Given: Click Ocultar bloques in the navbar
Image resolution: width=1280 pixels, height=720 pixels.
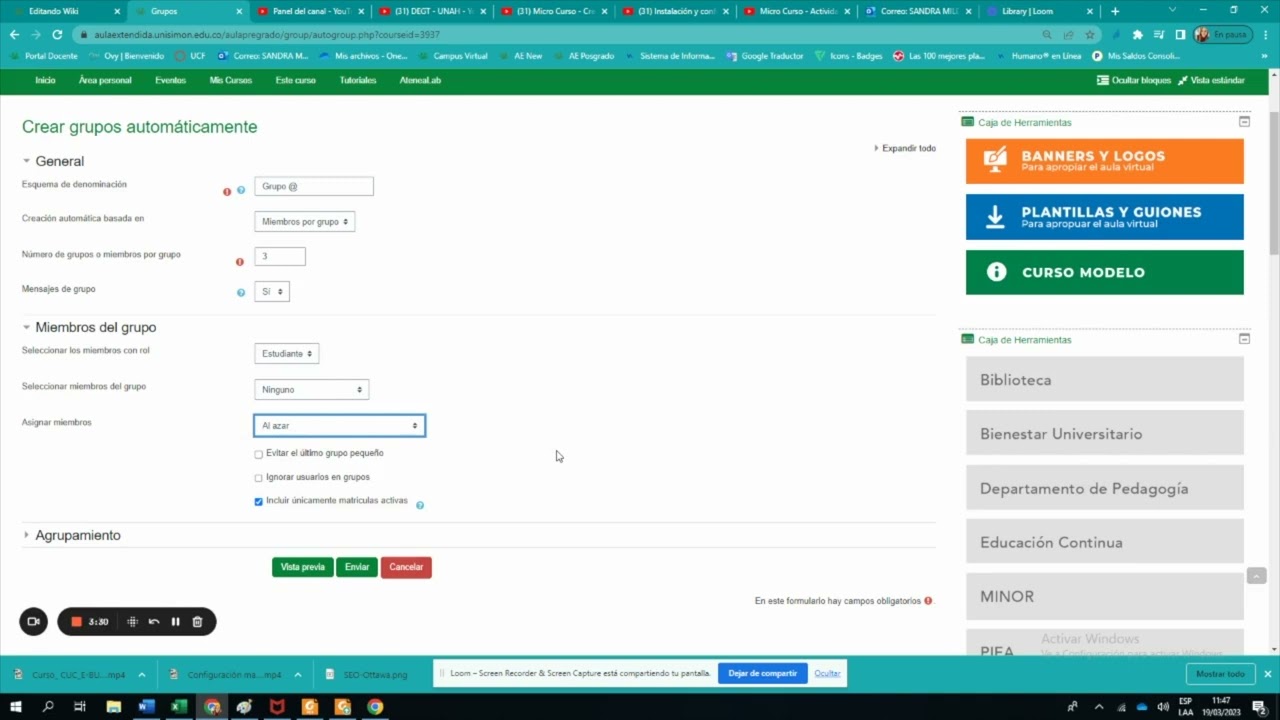Looking at the screenshot, I should click(1134, 80).
